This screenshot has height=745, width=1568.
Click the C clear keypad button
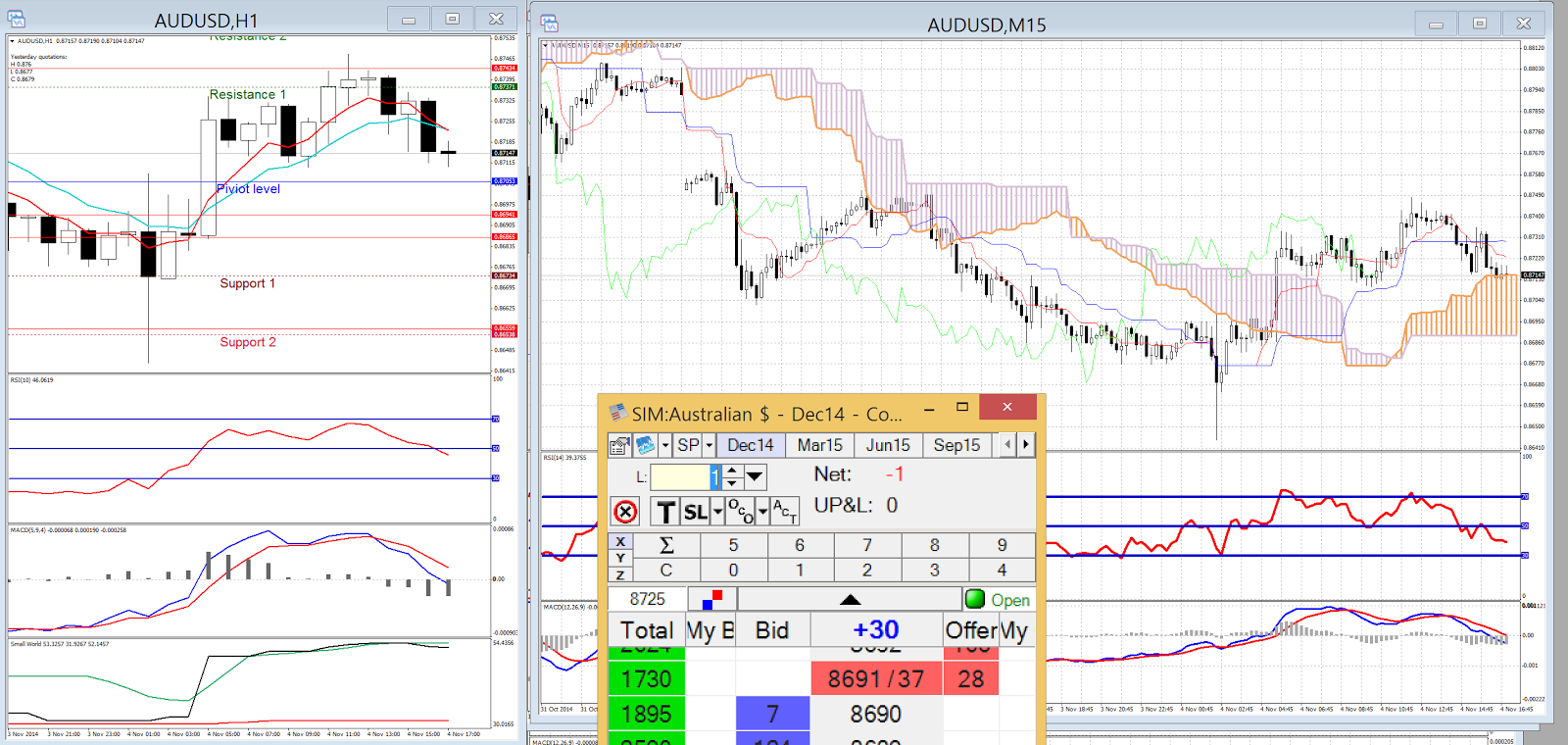pyautogui.click(x=666, y=571)
